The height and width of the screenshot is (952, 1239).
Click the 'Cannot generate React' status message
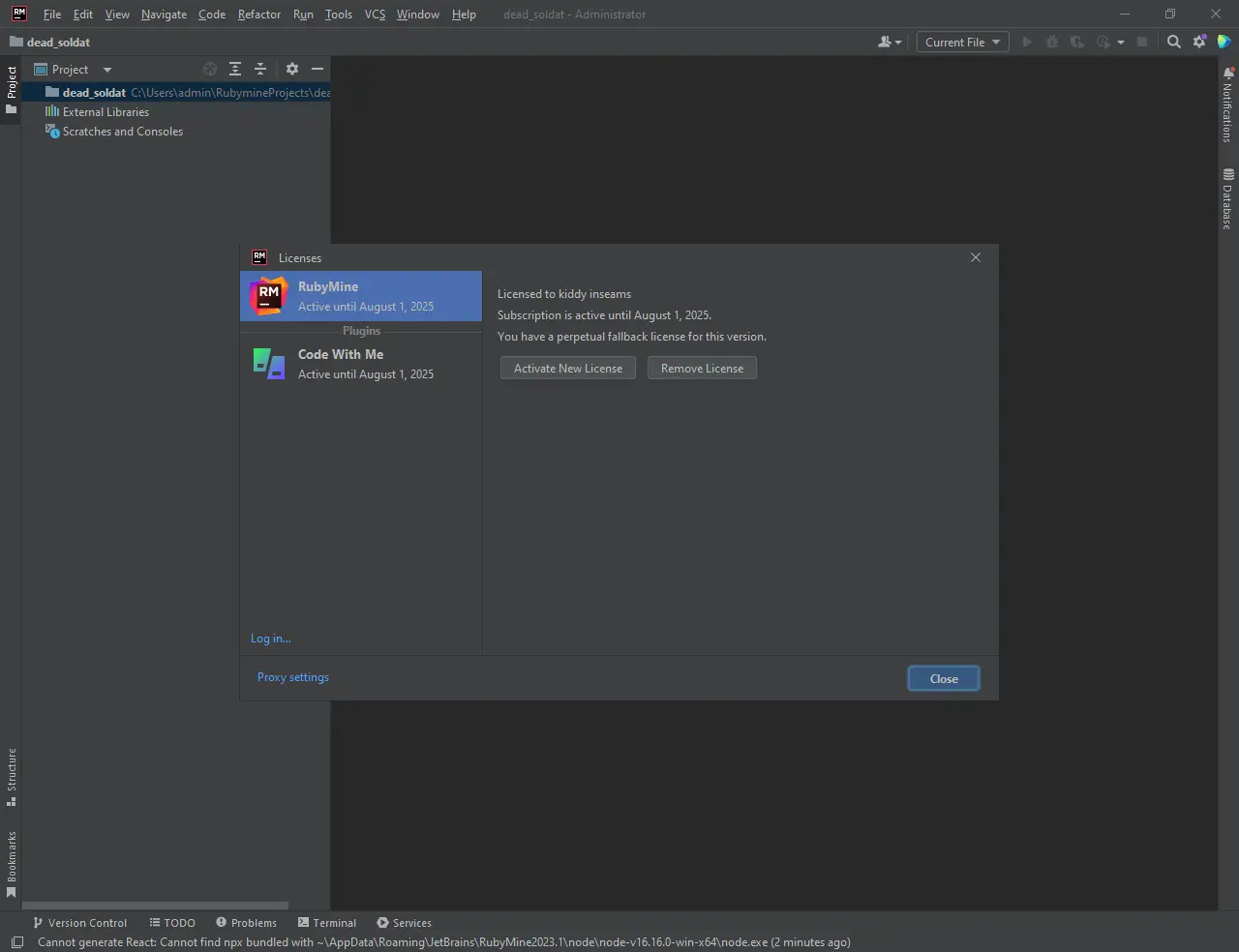[x=444, y=942]
